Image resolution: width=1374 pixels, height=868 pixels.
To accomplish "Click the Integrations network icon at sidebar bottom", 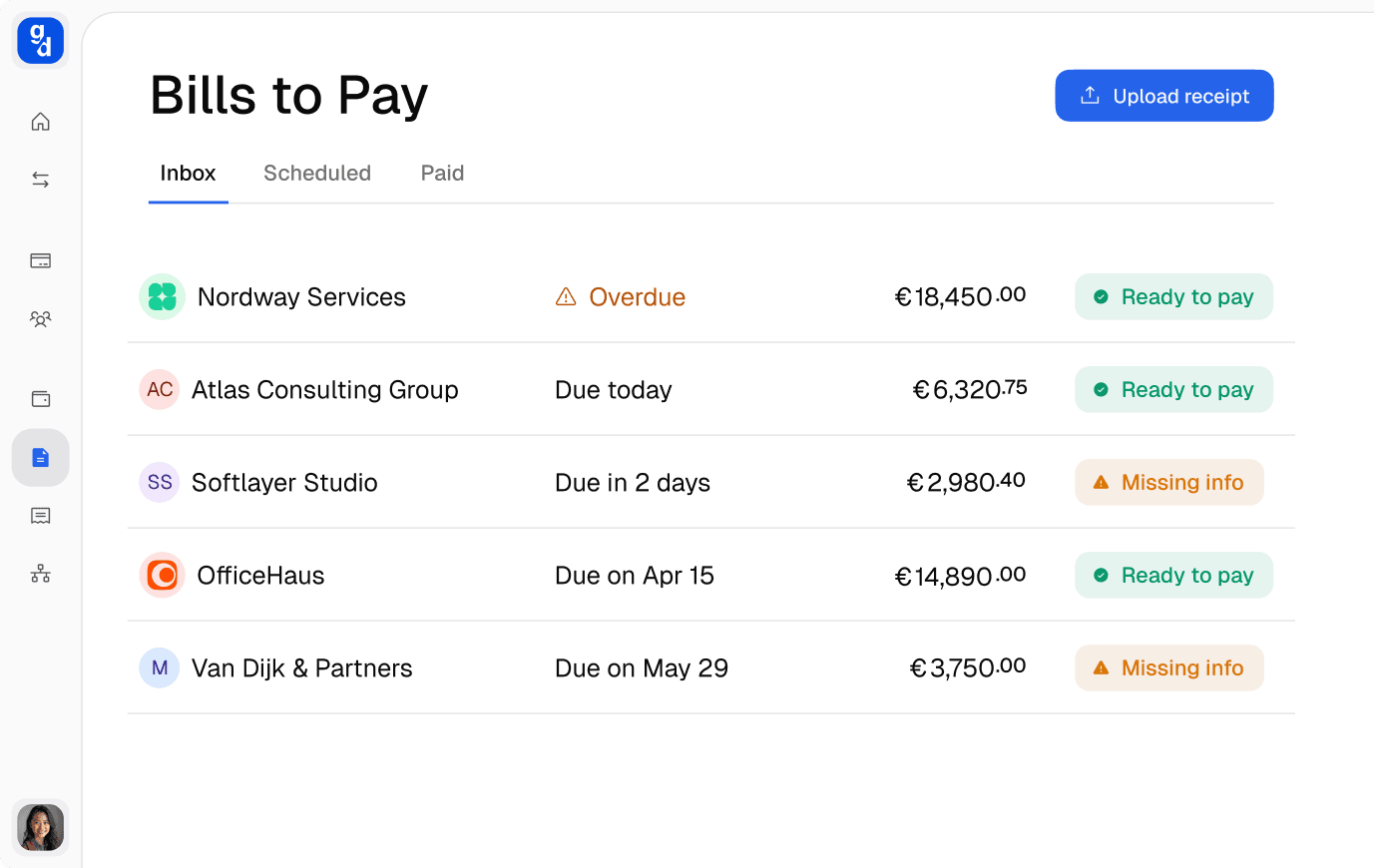I will [40, 573].
